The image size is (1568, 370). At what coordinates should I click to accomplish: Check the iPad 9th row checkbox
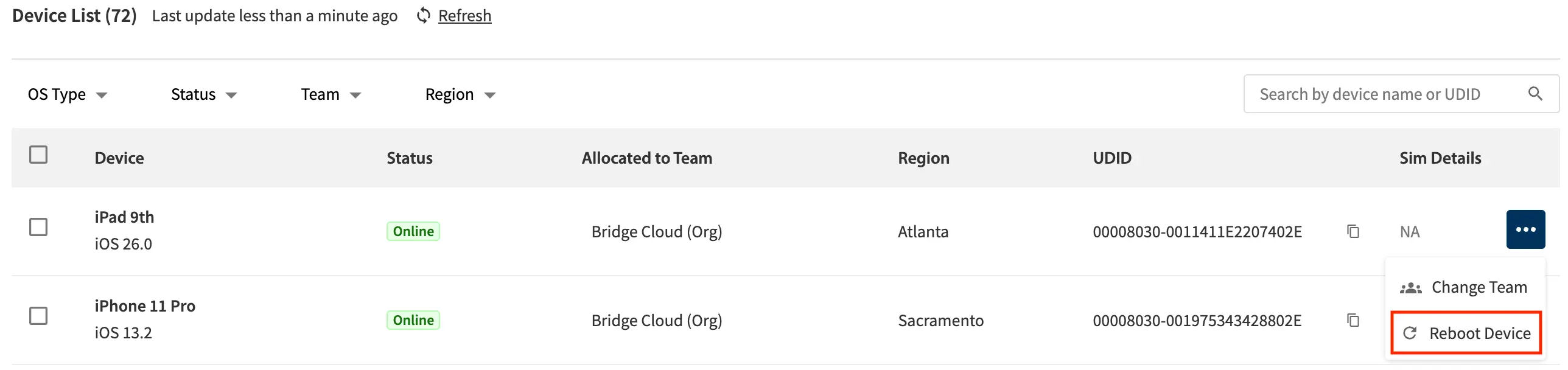coord(38,227)
